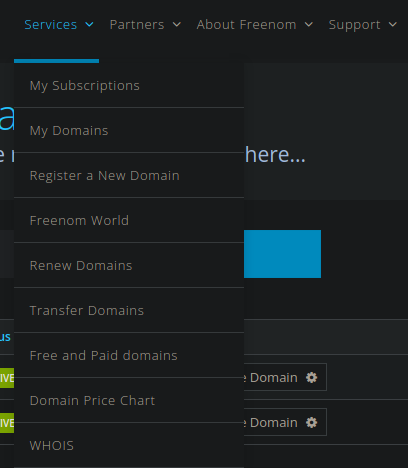Select Renew Domains option
This screenshot has width=408, height=468.
(x=129, y=265)
